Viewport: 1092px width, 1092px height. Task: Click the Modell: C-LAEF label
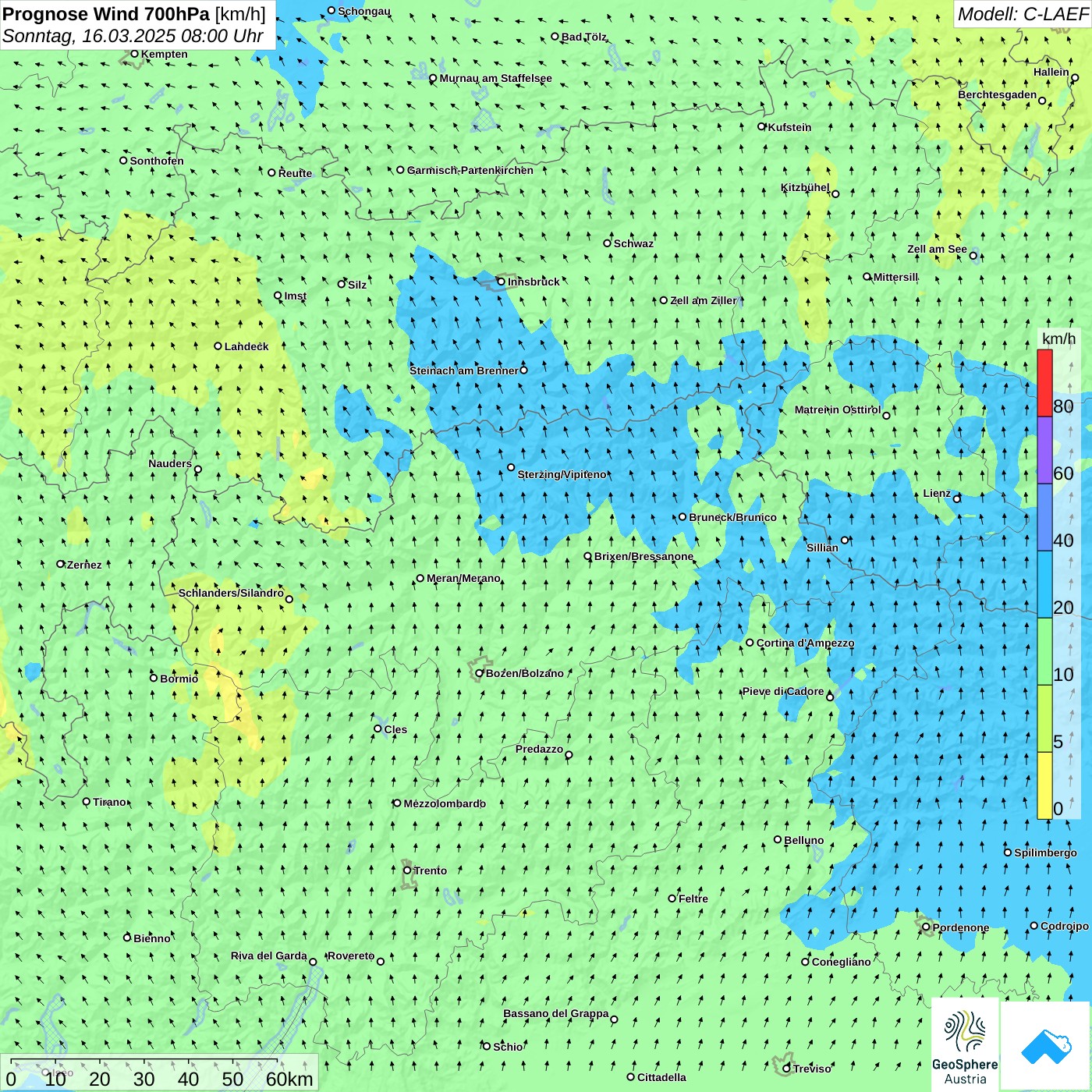pos(1023,14)
